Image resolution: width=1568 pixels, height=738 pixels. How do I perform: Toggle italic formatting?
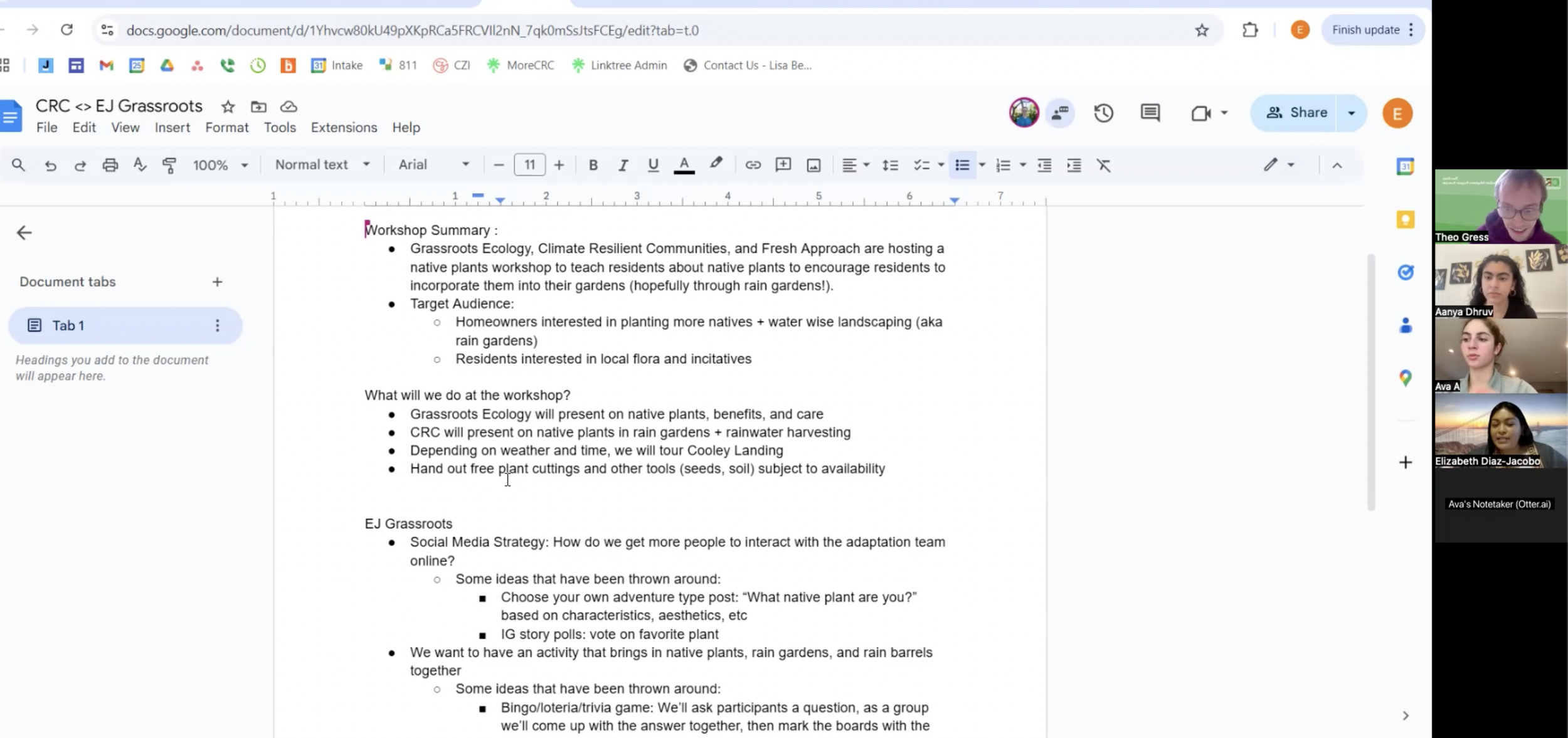coord(623,166)
